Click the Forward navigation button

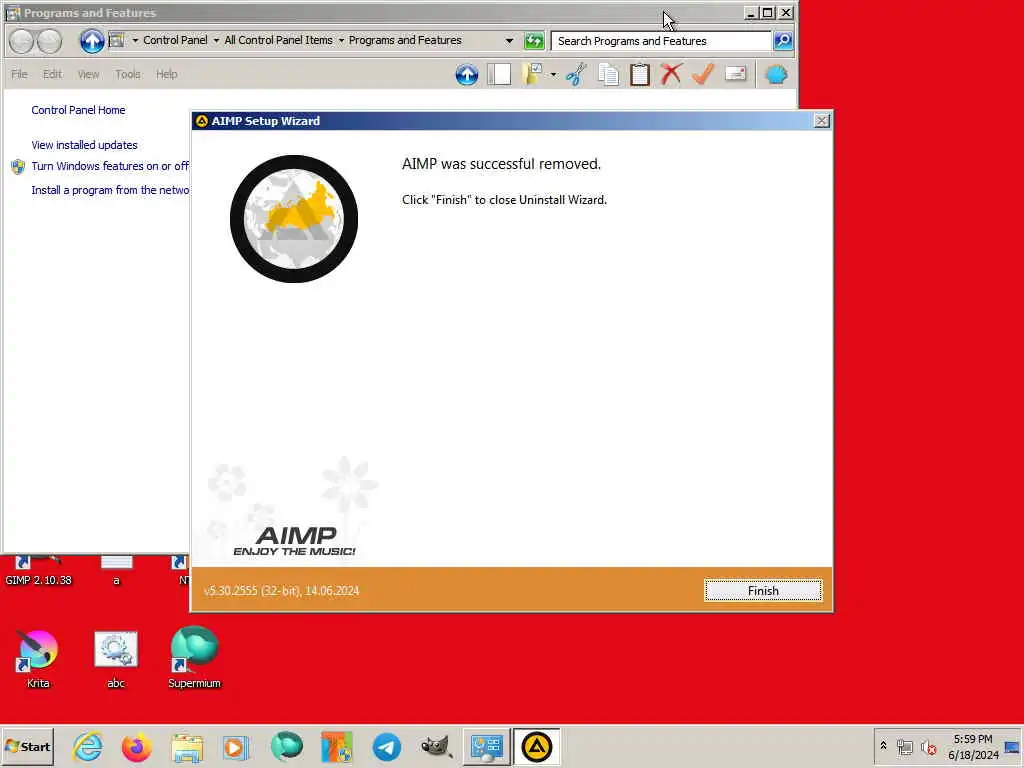point(49,41)
